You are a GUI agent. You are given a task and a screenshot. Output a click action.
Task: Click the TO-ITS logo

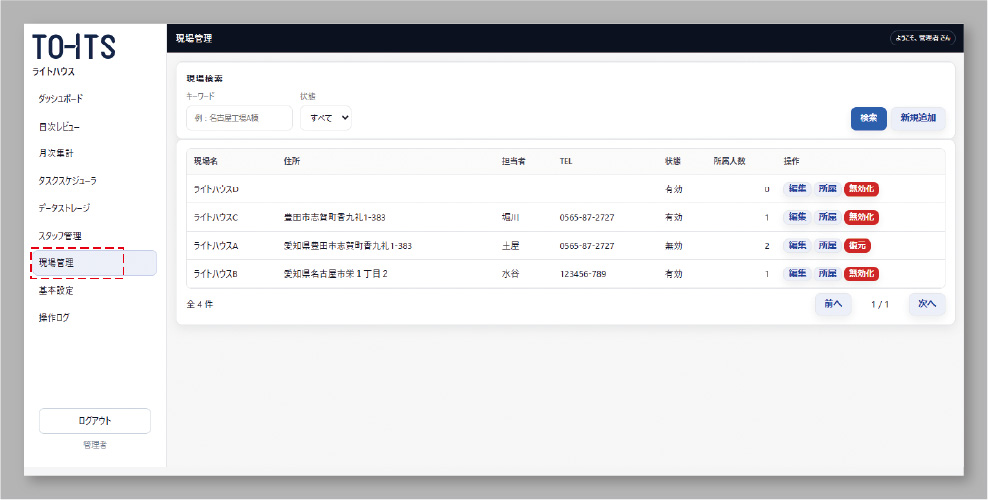pos(74,48)
